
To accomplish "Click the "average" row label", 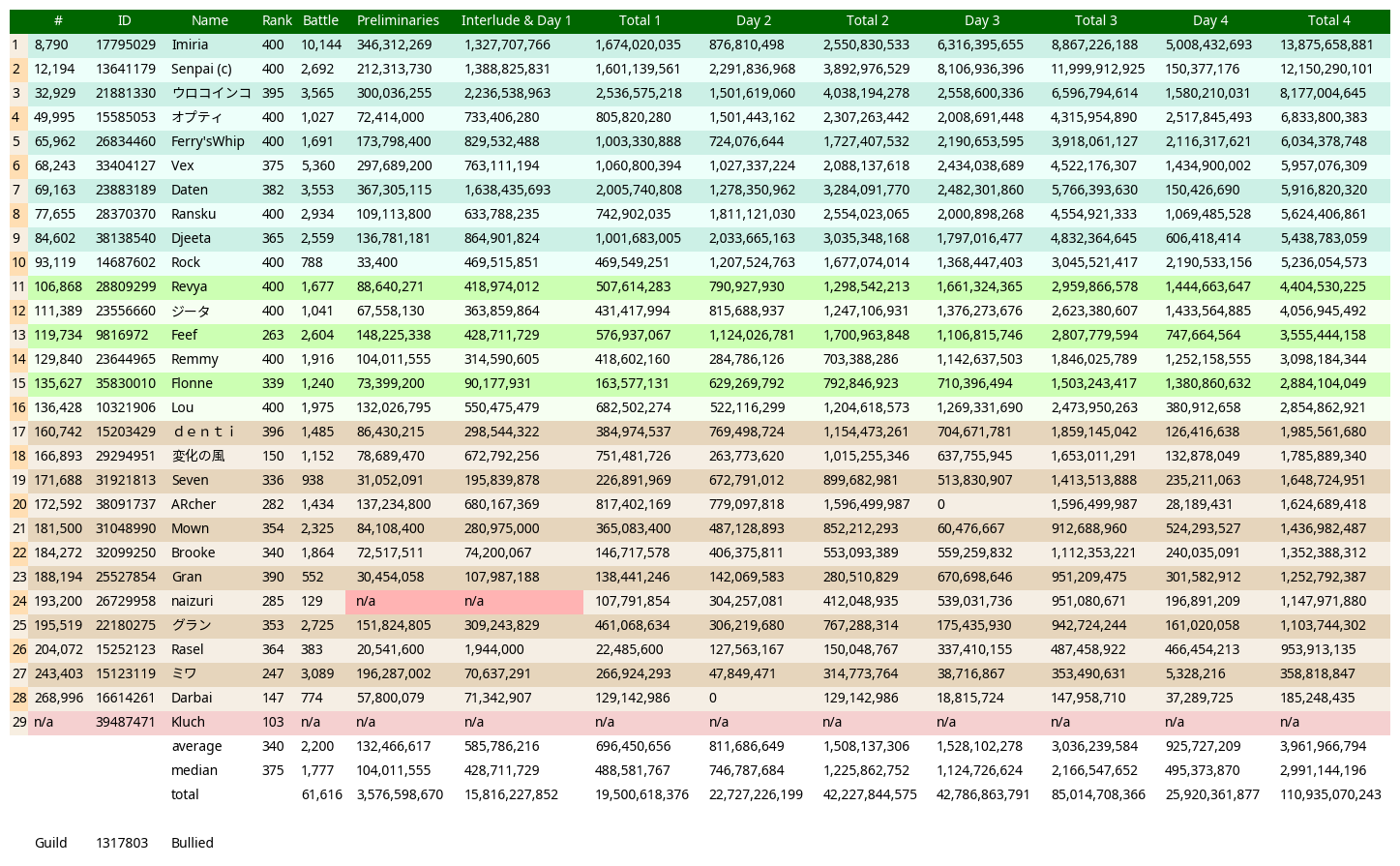I will [196, 746].
